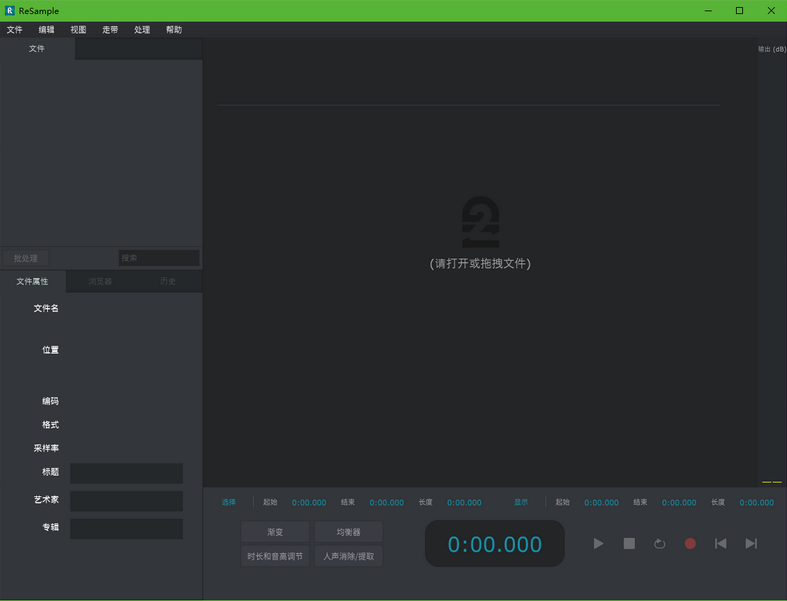The width and height of the screenshot is (787, 601).
Task: Click the 显示 结束 time value
Action: pyautogui.click(x=679, y=503)
